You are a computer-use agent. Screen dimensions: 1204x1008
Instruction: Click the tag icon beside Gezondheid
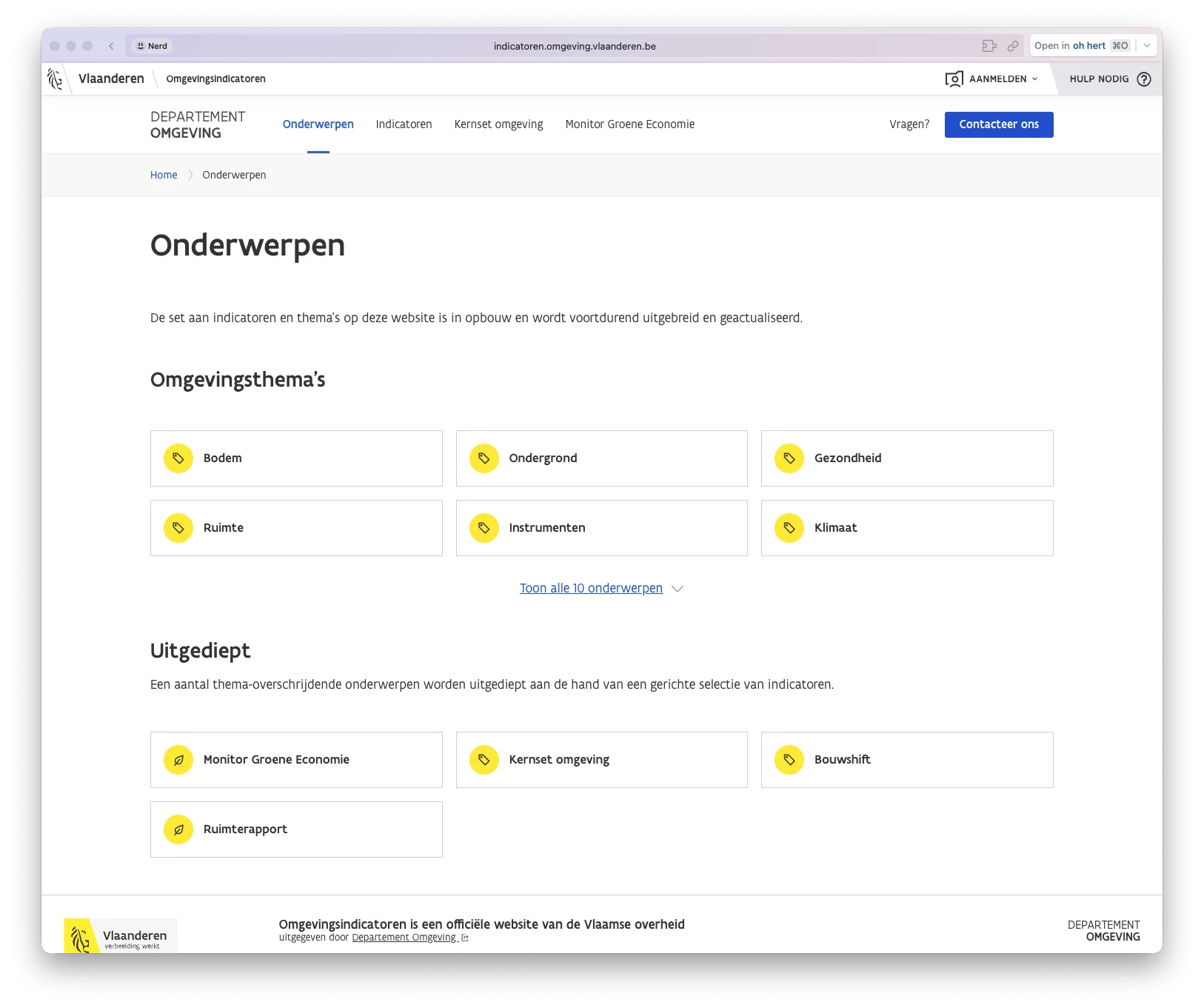pyautogui.click(x=789, y=458)
